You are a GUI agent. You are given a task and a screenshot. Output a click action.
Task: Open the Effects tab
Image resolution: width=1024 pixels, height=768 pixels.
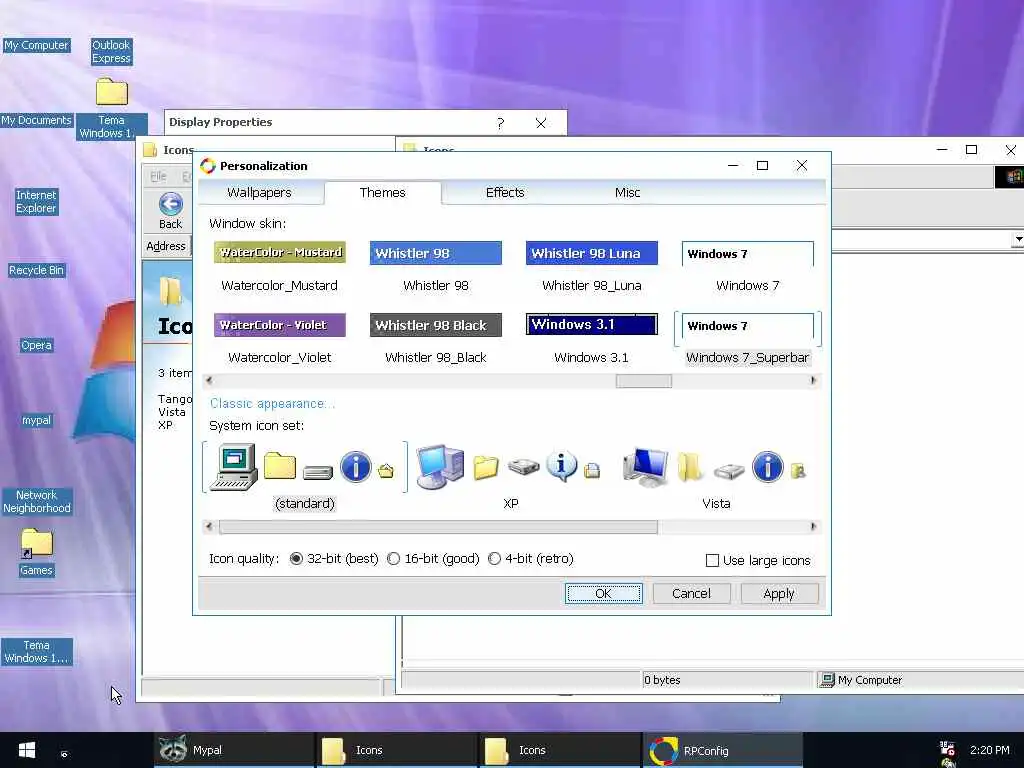[505, 193]
